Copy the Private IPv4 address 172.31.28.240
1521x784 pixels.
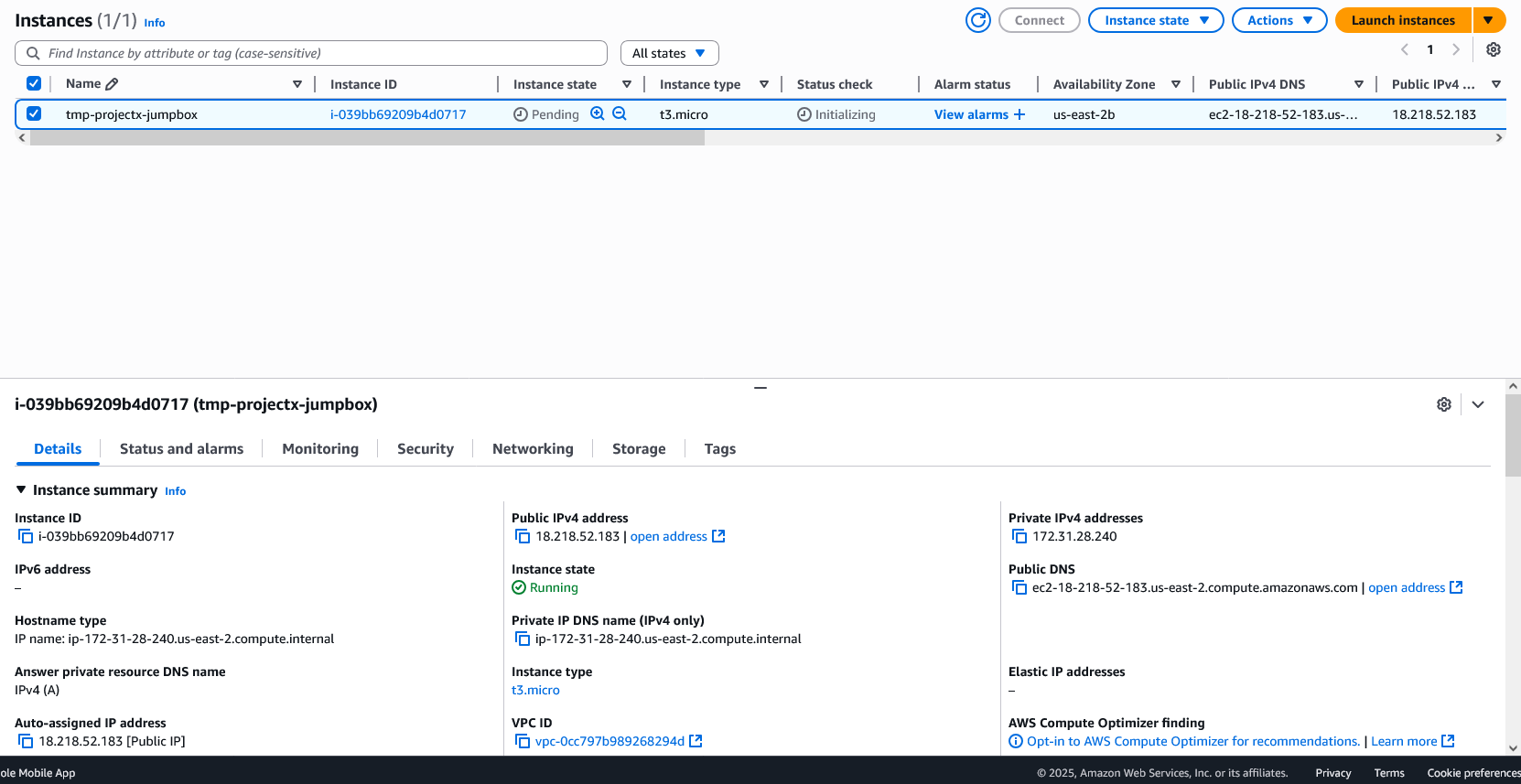(1019, 537)
